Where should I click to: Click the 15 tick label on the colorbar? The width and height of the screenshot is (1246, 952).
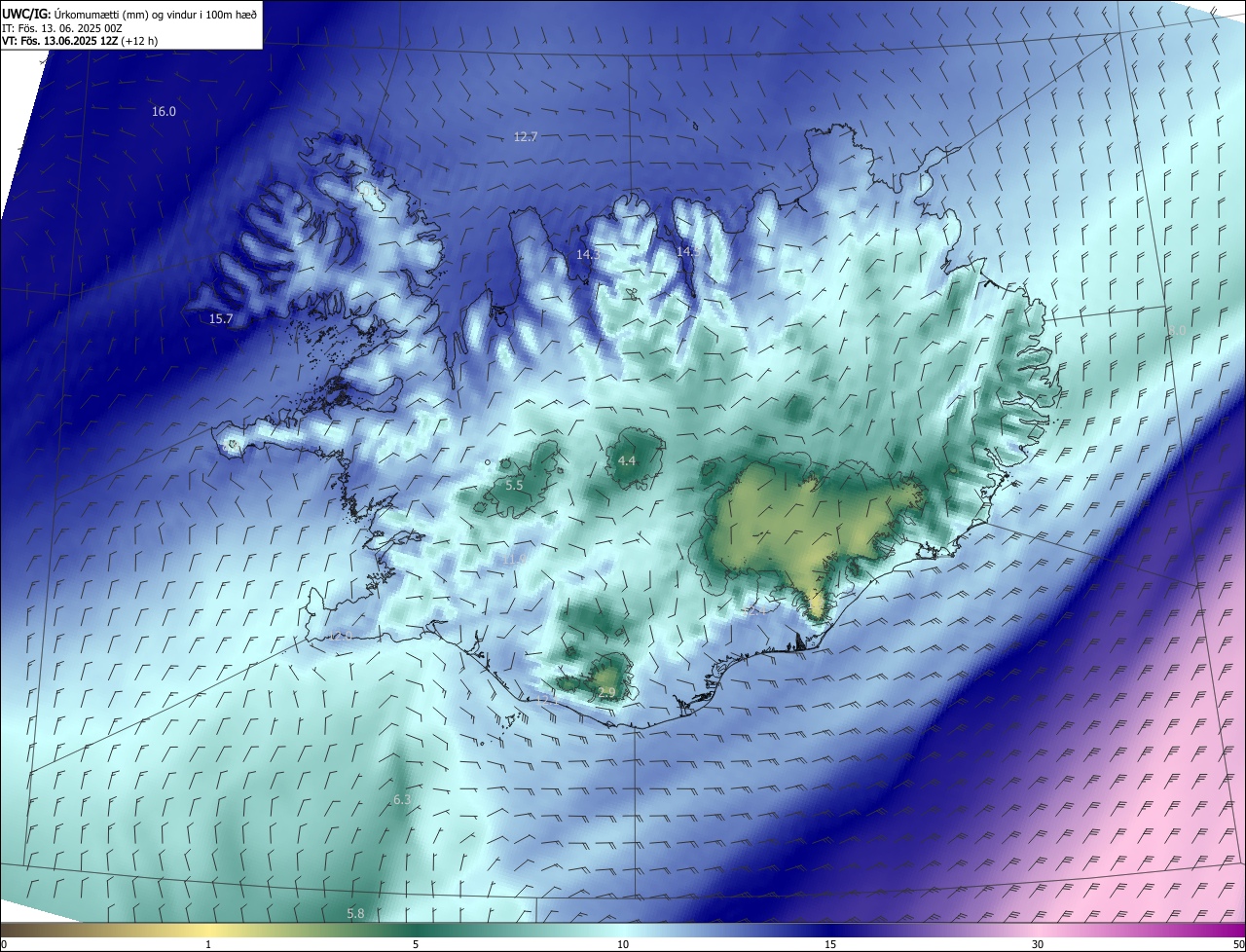[830, 944]
